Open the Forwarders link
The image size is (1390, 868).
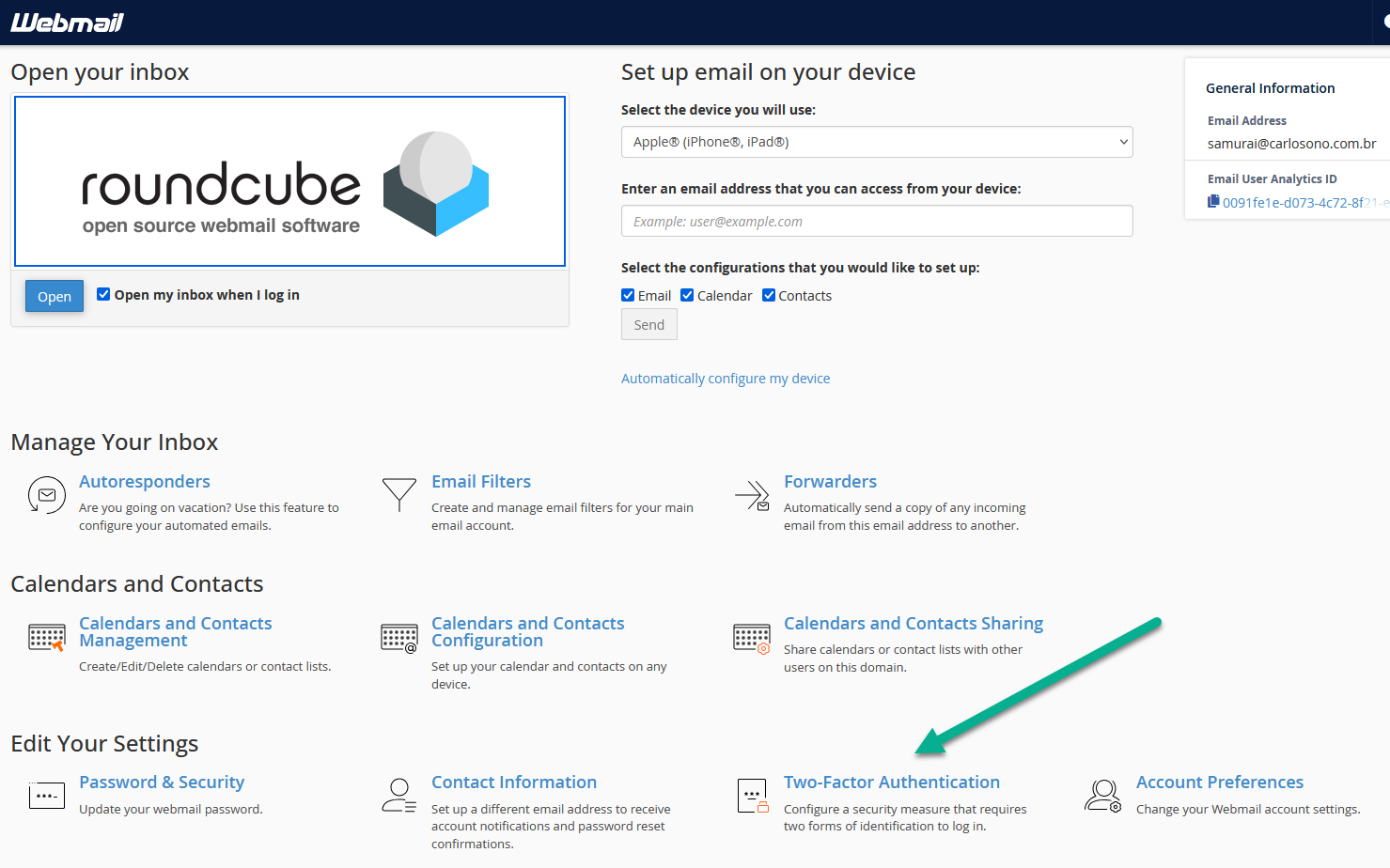(x=831, y=481)
